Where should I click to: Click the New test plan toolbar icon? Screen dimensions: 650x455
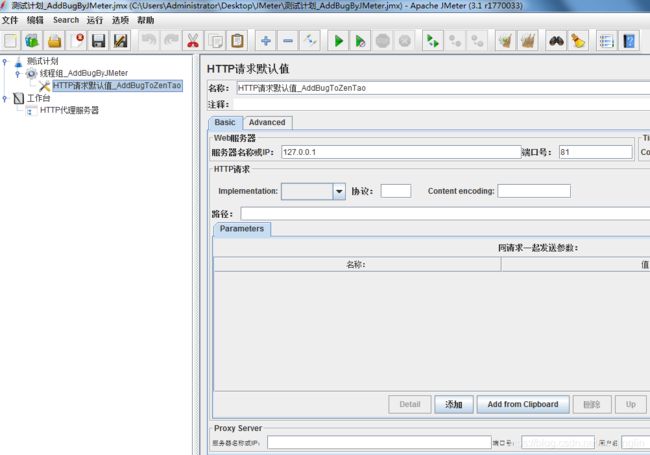[x=10, y=41]
